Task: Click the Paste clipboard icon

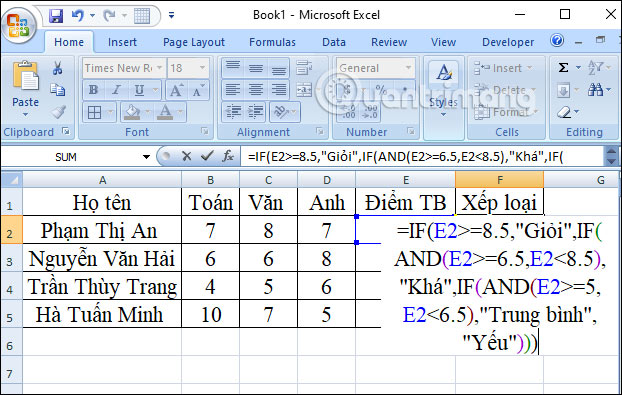Action: [25, 76]
